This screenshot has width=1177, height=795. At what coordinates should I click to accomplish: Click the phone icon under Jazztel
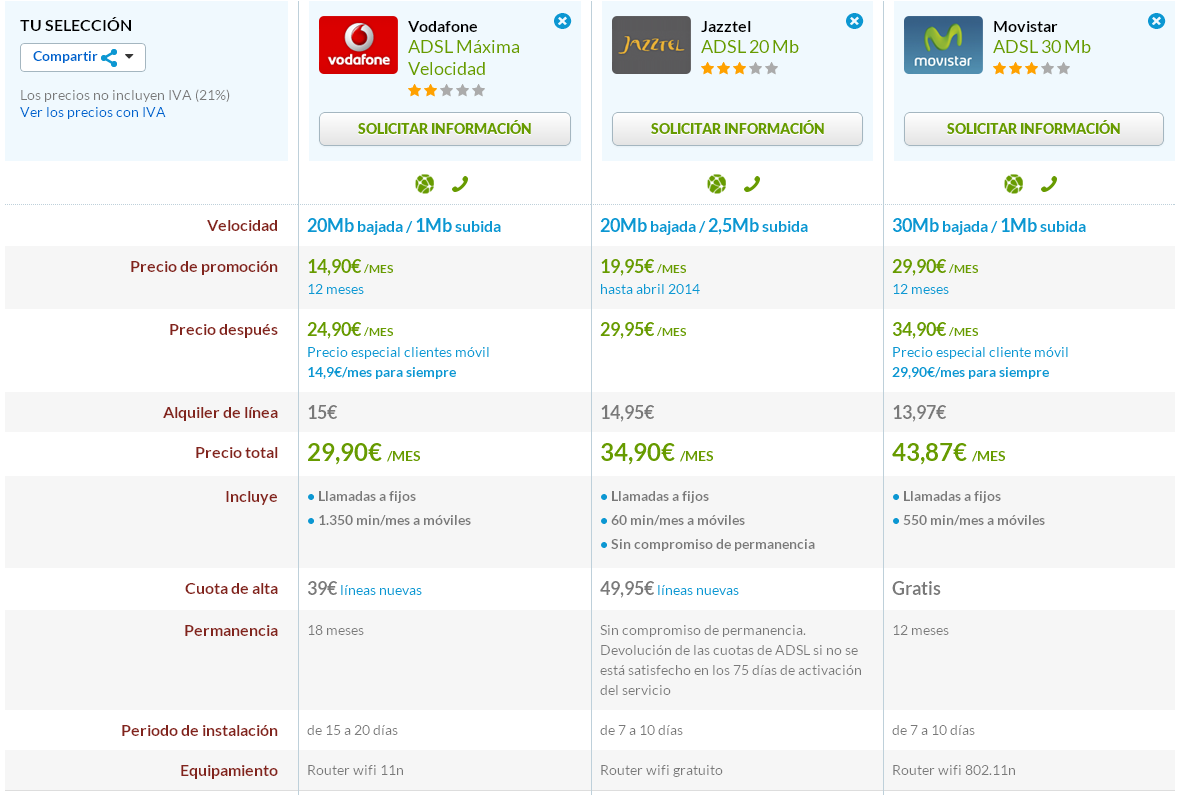tap(752, 184)
